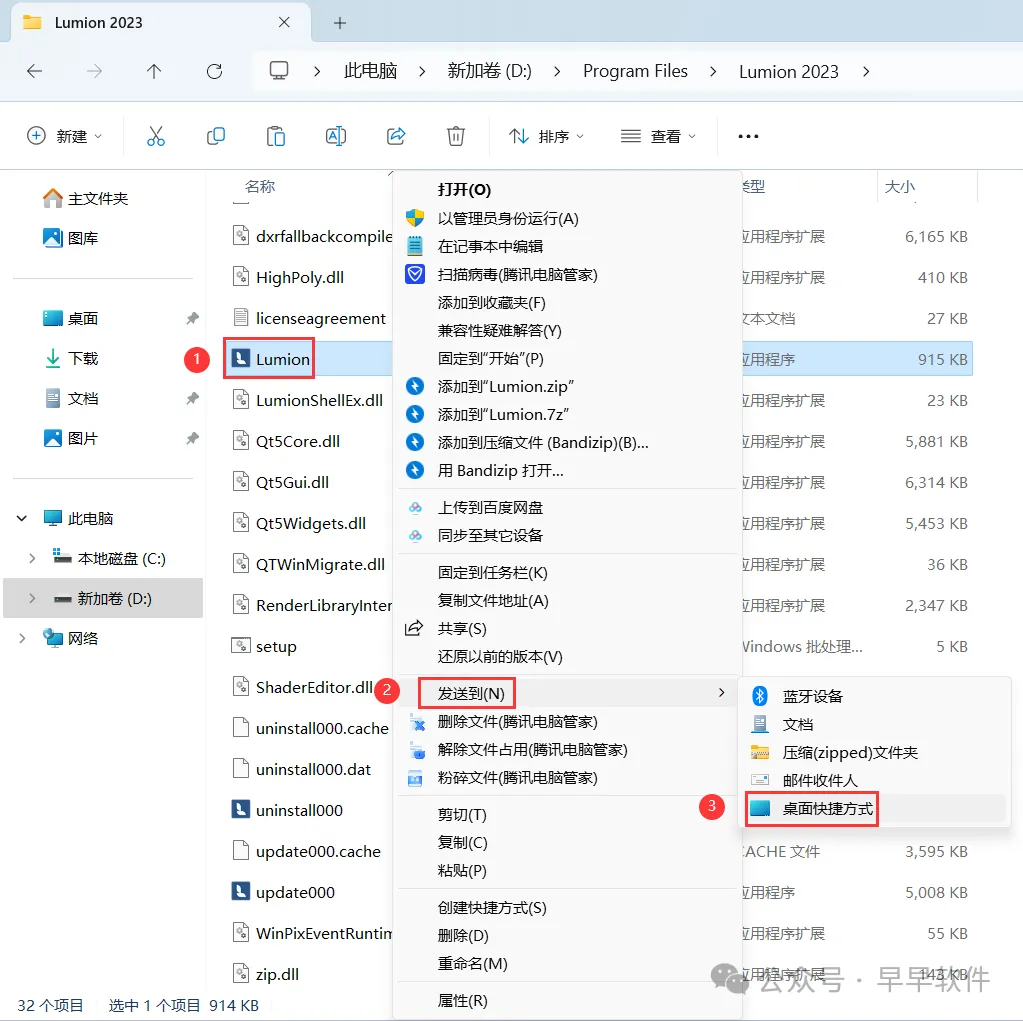Select the update000.cache file
The height and width of the screenshot is (1021, 1023).
306,851
